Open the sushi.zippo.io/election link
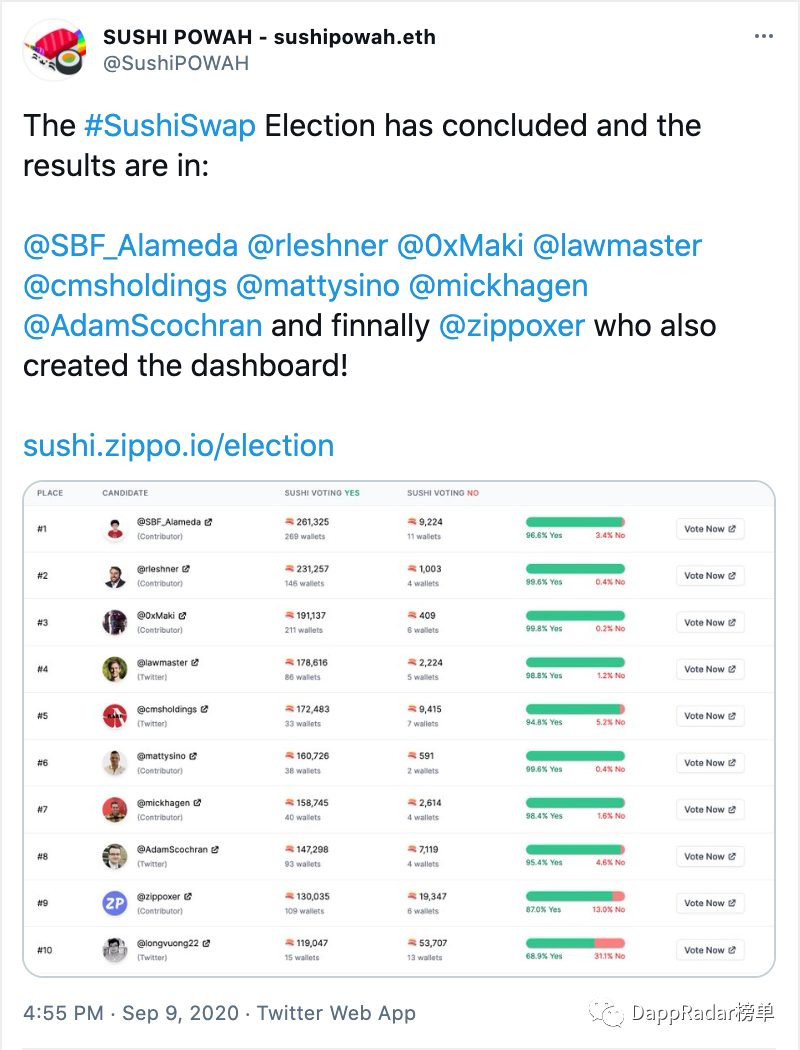Viewport: 800px width, 1050px height. click(179, 446)
